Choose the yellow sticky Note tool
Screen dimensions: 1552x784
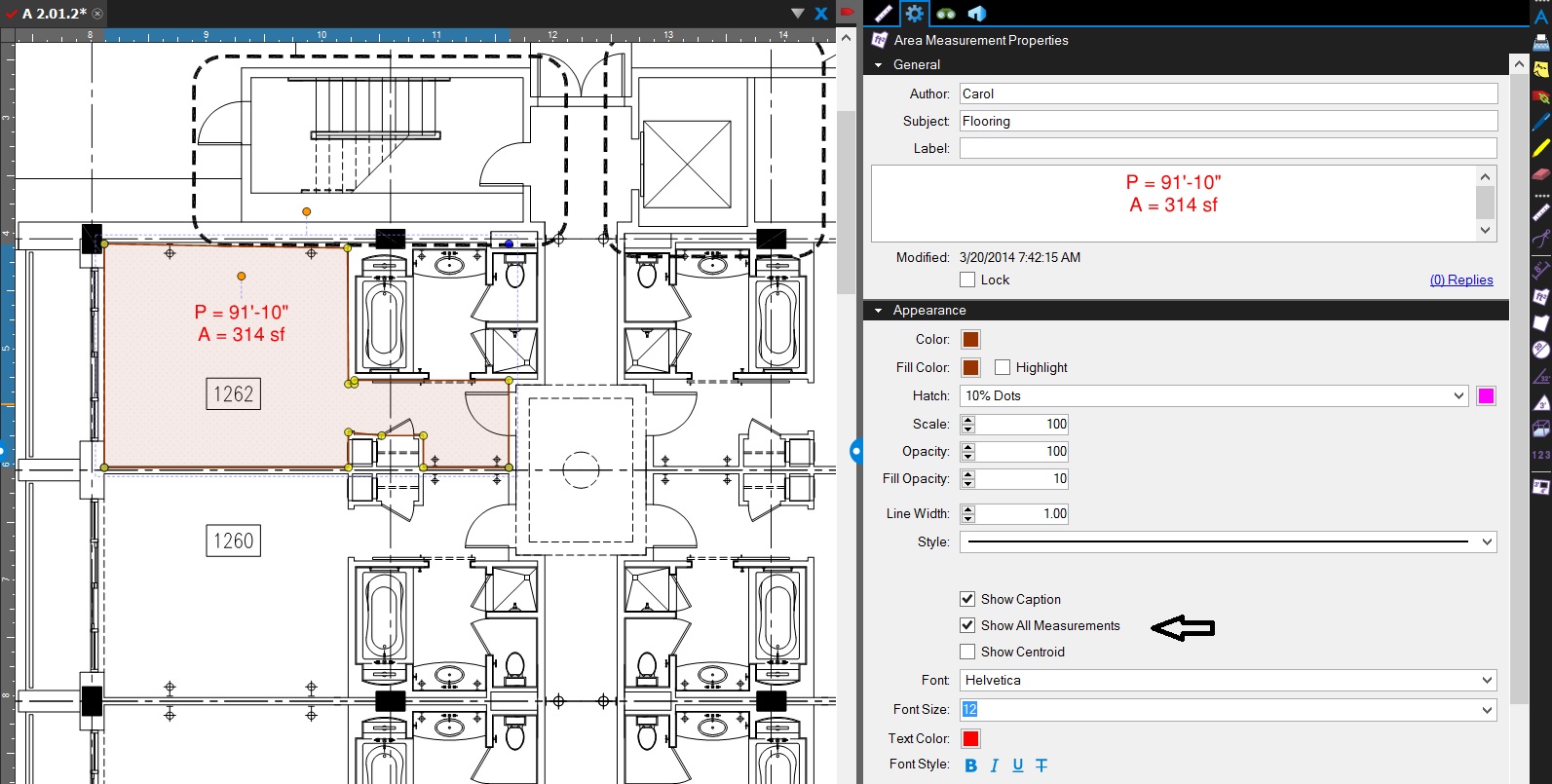click(x=1540, y=70)
